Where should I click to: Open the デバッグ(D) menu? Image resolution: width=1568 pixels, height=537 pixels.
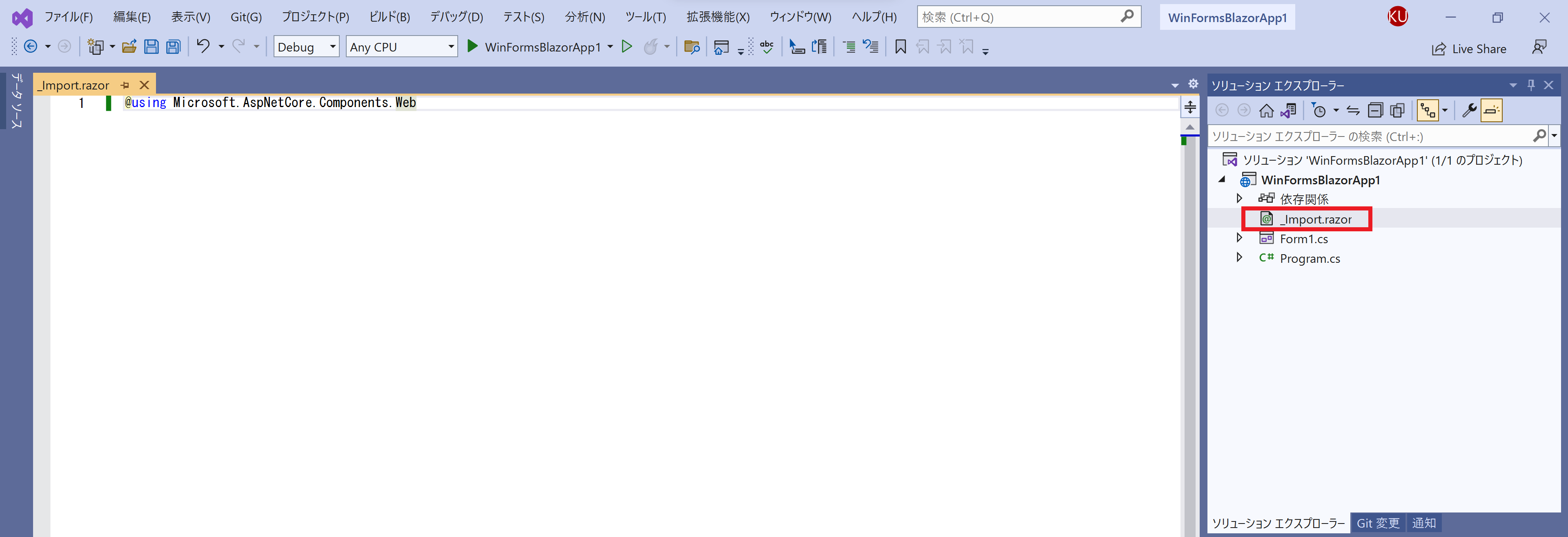(x=457, y=17)
